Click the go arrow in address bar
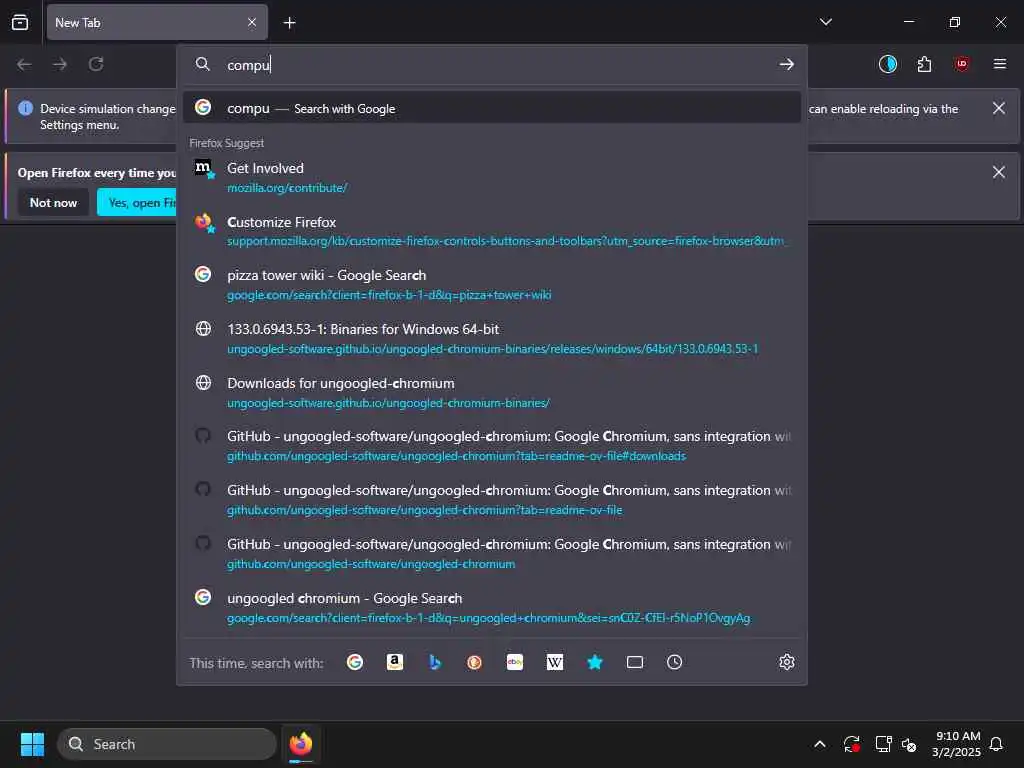Screen dimensions: 1024x768 786,64
